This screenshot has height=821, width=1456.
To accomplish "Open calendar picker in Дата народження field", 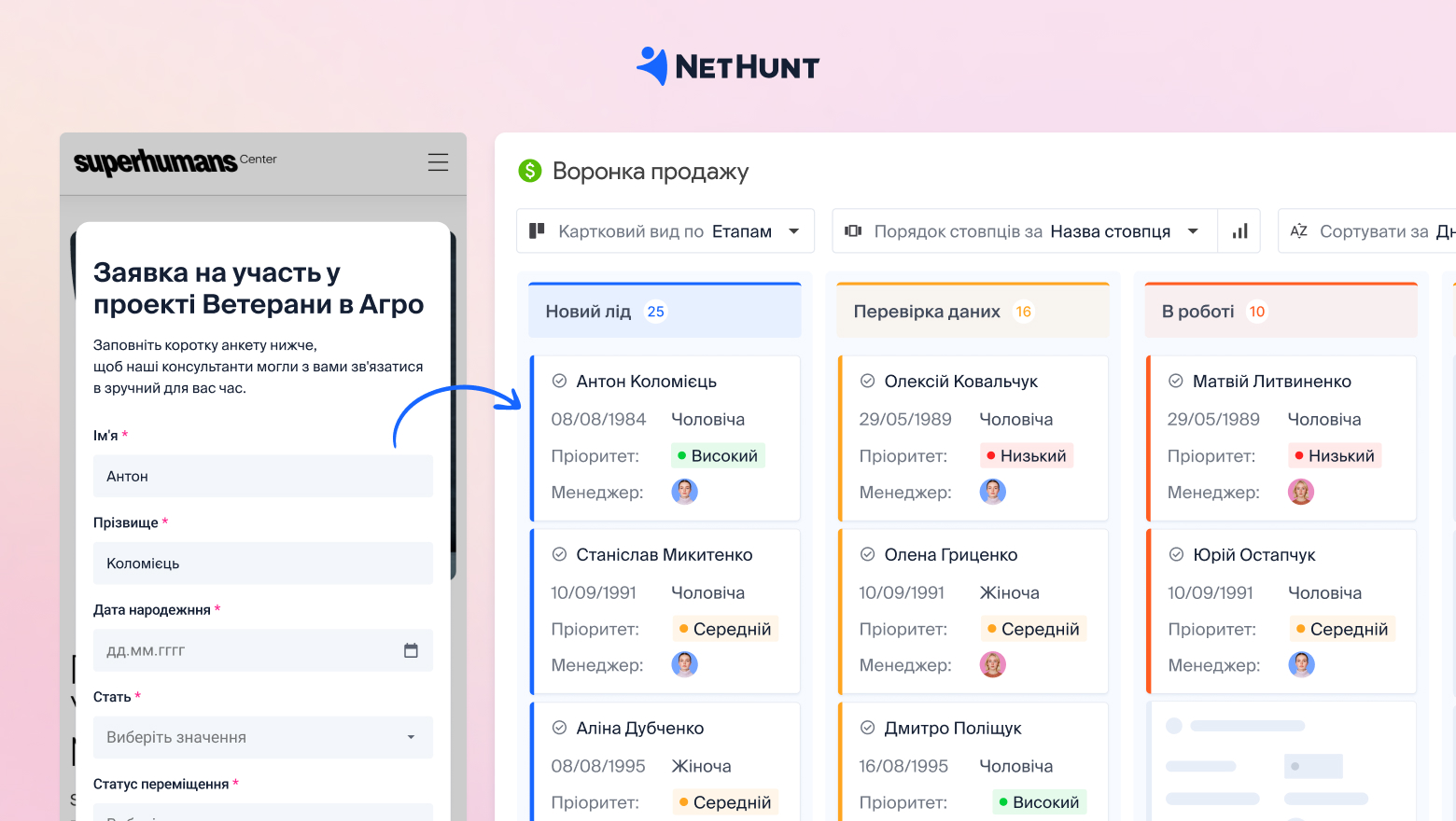I will [411, 650].
